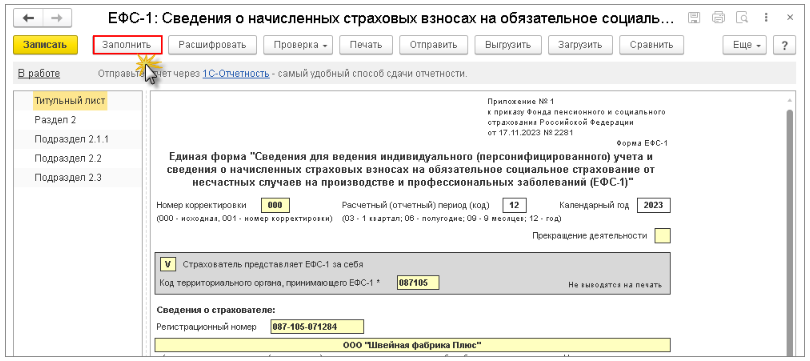Go forward with the right arrow button

coord(57,18)
